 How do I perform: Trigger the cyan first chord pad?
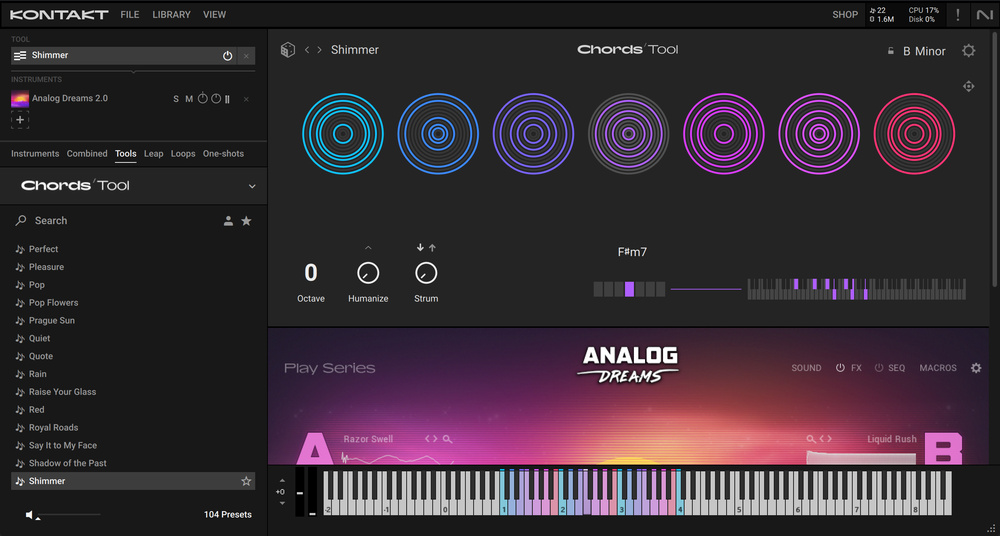342,133
